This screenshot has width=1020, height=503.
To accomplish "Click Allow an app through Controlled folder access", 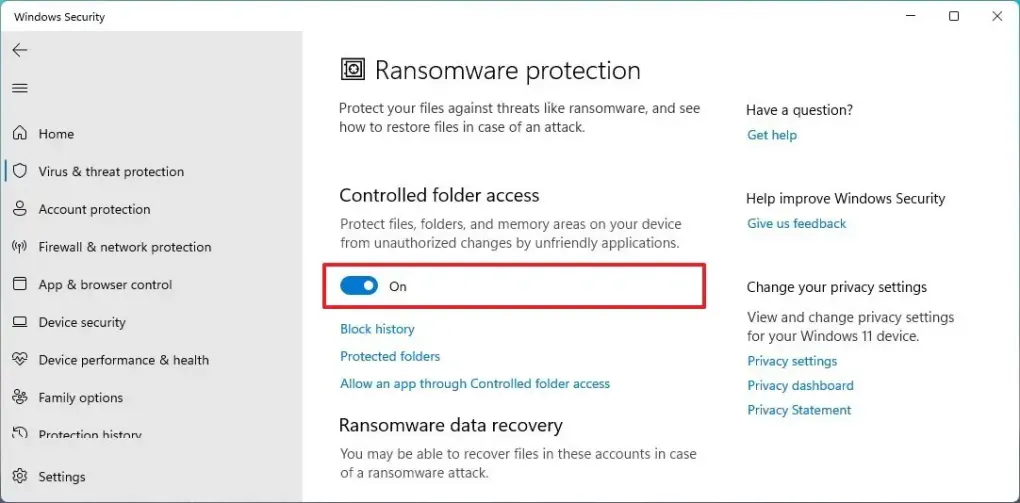I will click(x=475, y=383).
